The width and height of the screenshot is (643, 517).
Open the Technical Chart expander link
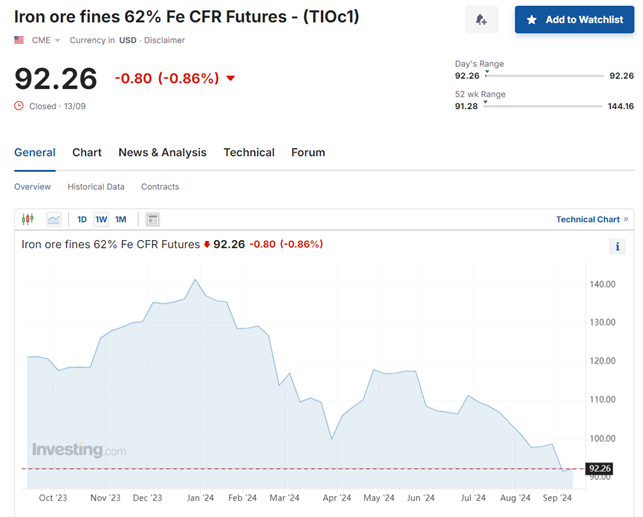point(592,219)
